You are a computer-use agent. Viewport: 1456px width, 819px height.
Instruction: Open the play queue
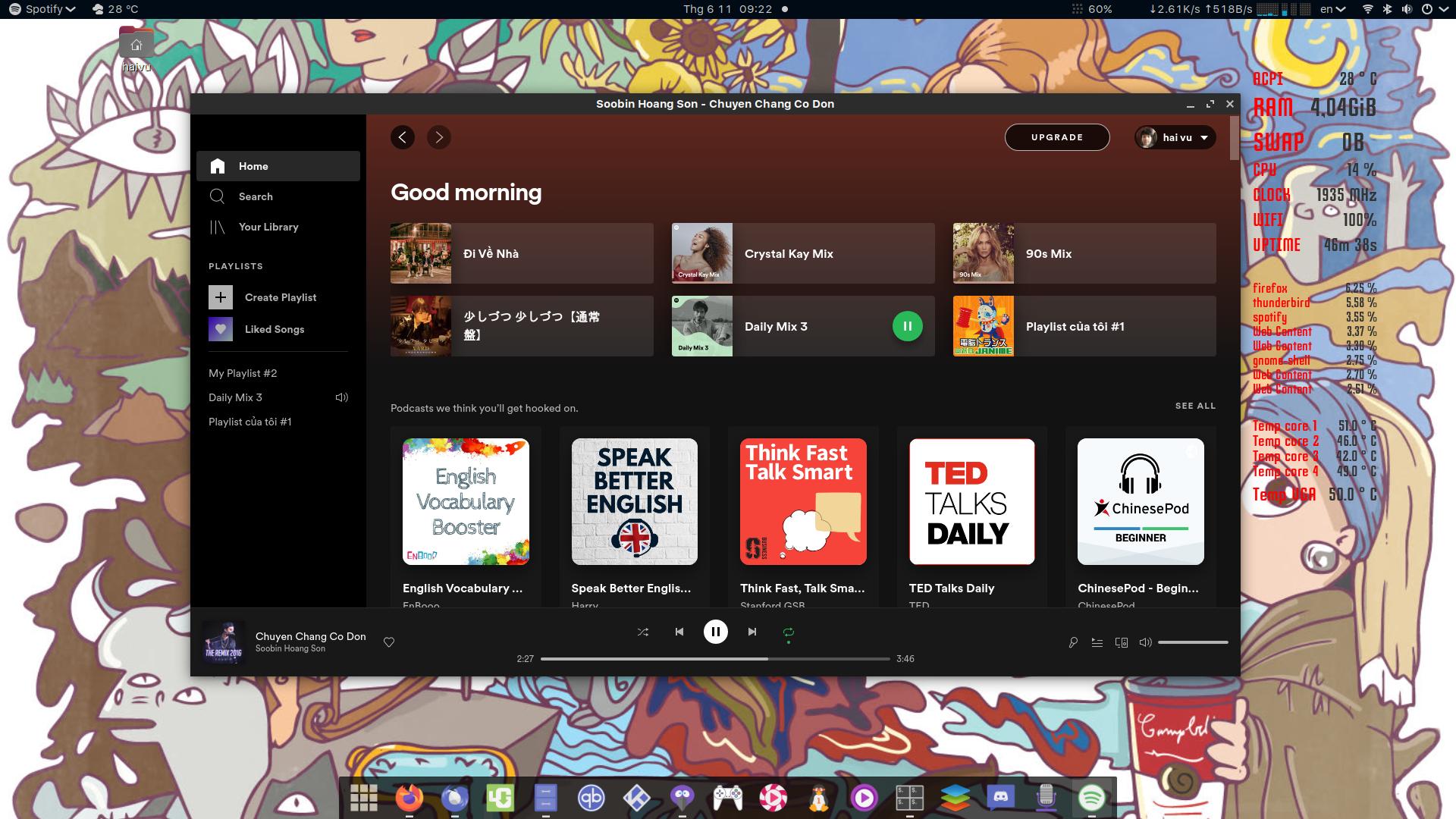(1097, 642)
